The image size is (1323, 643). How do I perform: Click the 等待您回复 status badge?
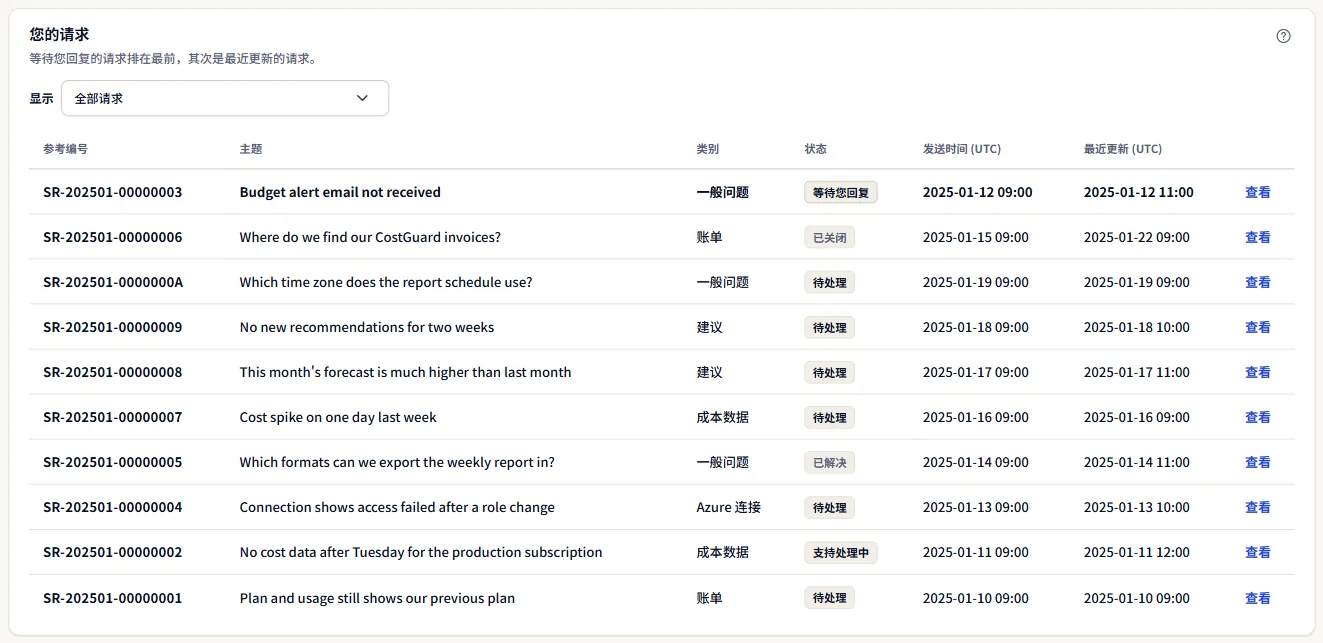[x=841, y=192]
